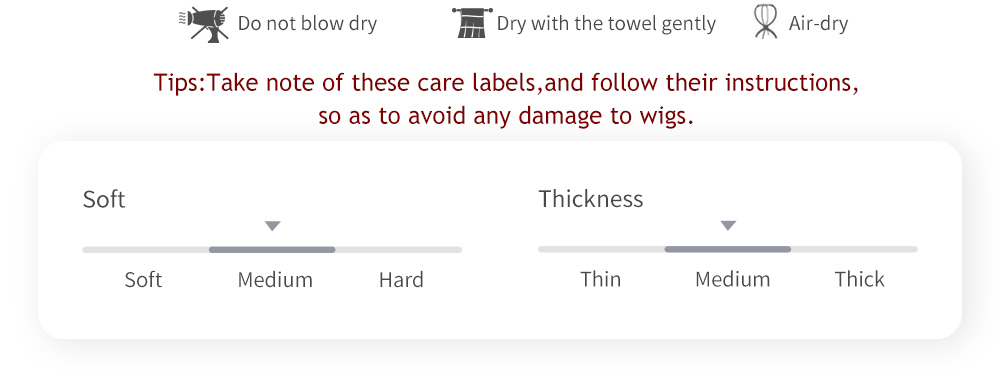Image resolution: width=1000 pixels, height=378 pixels.
Task: Click the triangle marker above the Thickness slider
Action: 728,226
